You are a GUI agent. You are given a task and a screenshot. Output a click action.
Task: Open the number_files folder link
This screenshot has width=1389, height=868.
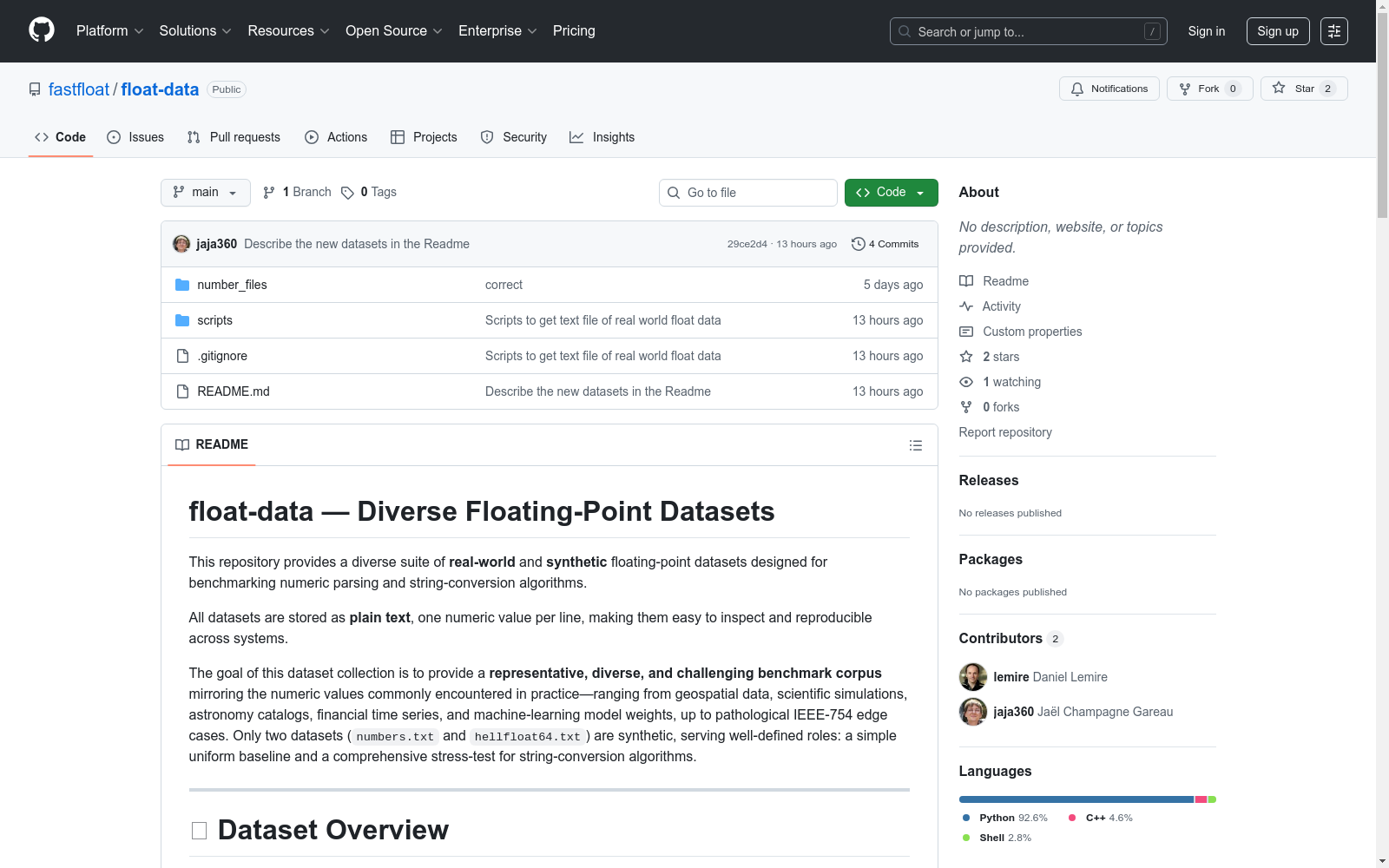coord(232,285)
